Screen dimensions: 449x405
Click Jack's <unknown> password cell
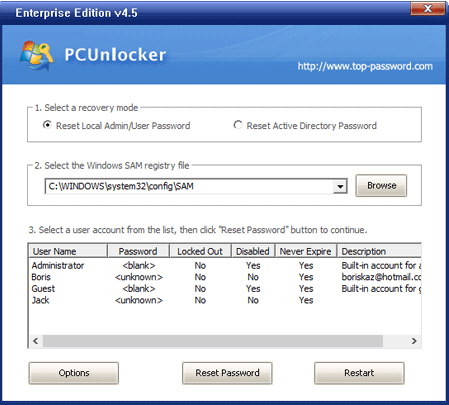coord(139,300)
